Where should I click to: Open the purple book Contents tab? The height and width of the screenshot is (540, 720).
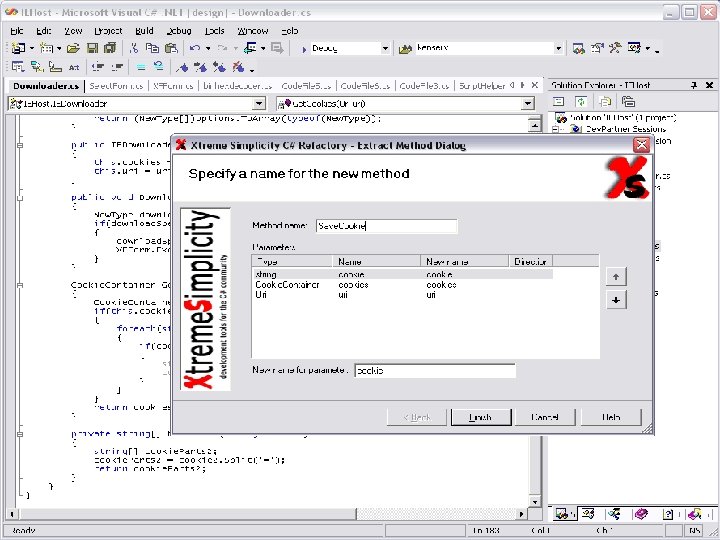tap(641, 514)
